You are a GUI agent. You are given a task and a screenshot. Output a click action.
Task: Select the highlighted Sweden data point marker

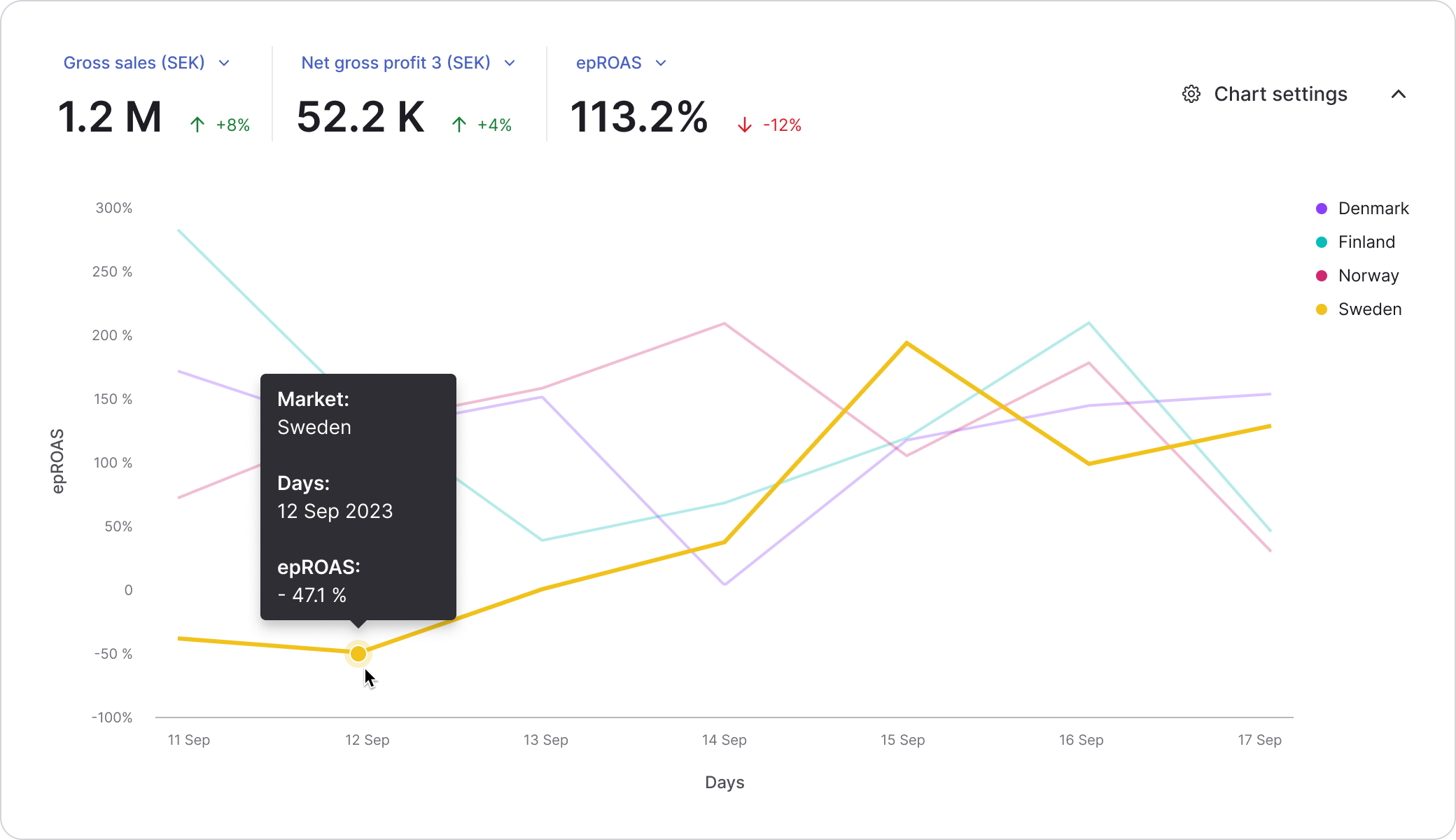click(358, 653)
